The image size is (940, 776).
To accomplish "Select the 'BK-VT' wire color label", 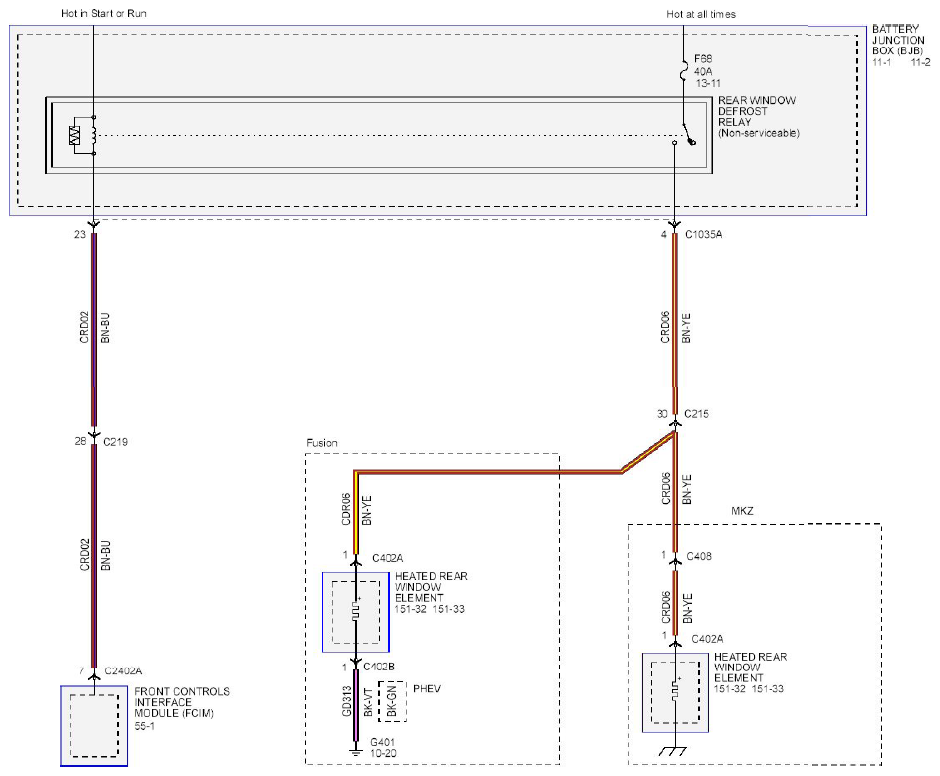I will pos(369,702).
